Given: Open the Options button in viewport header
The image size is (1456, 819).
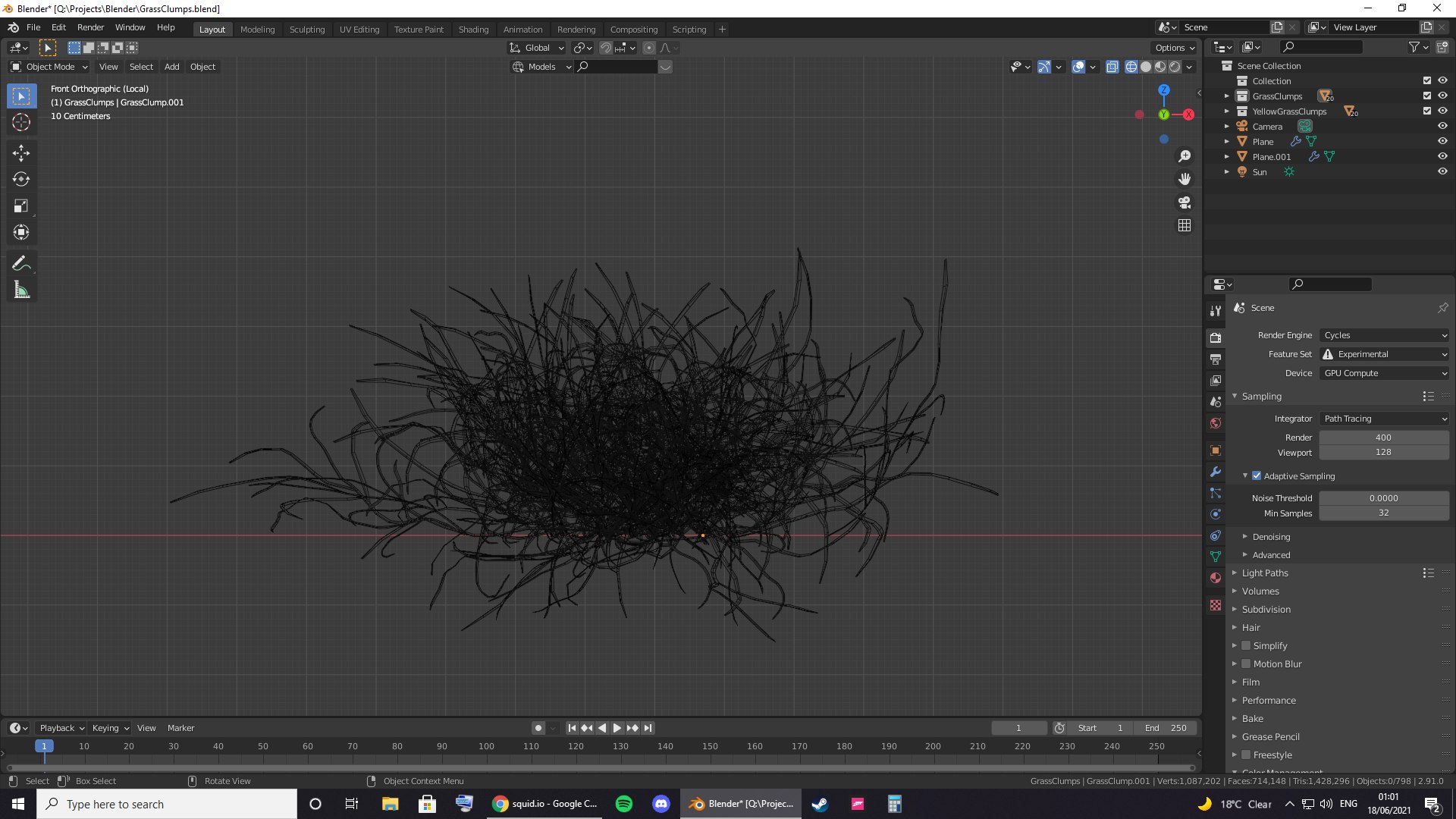Looking at the screenshot, I should pos(1174,48).
